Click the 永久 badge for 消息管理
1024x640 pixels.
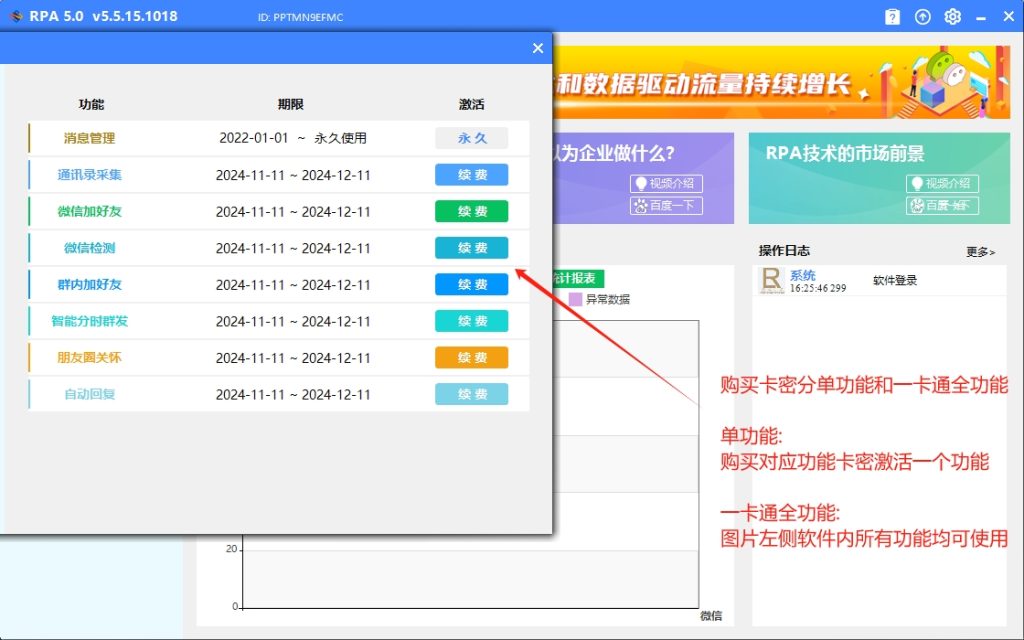pyautogui.click(x=471, y=137)
